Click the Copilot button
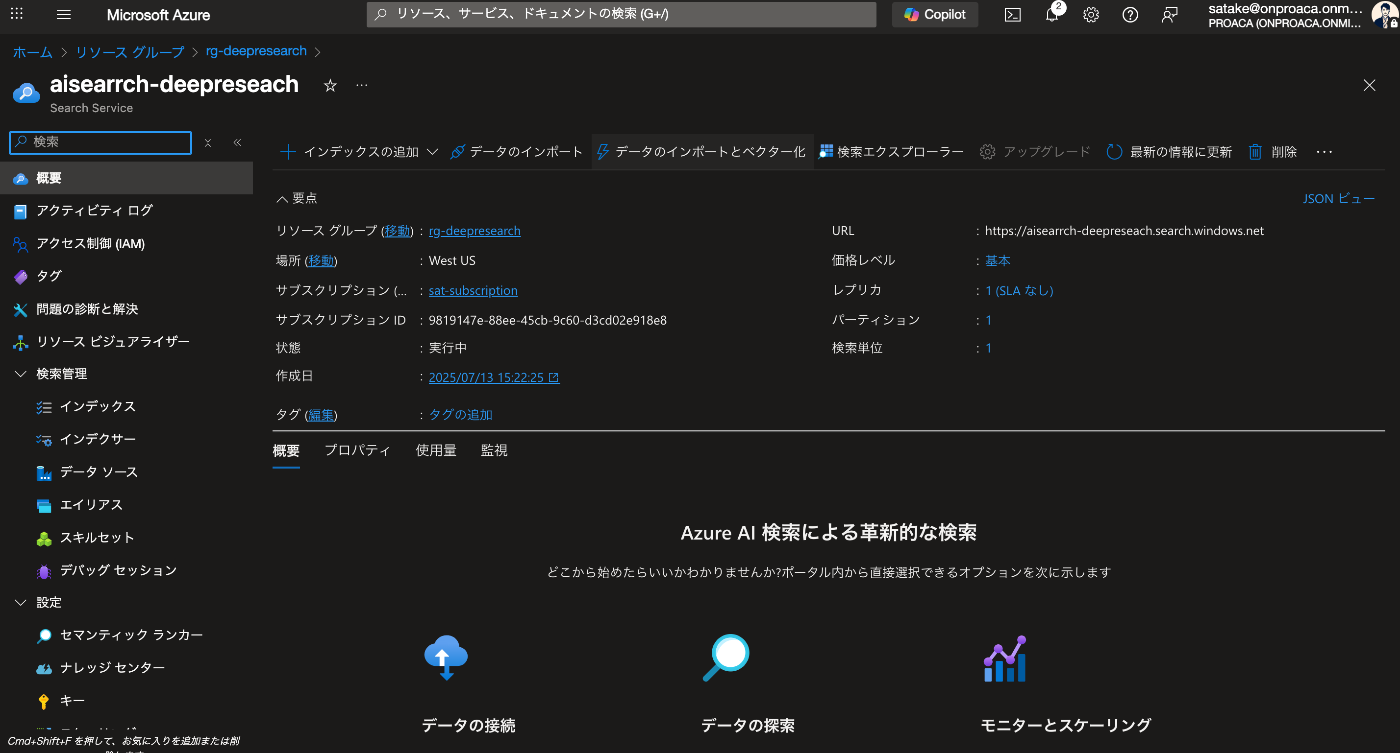Image resolution: width=1400 pixels, height=753 pixels. point(935,15)
